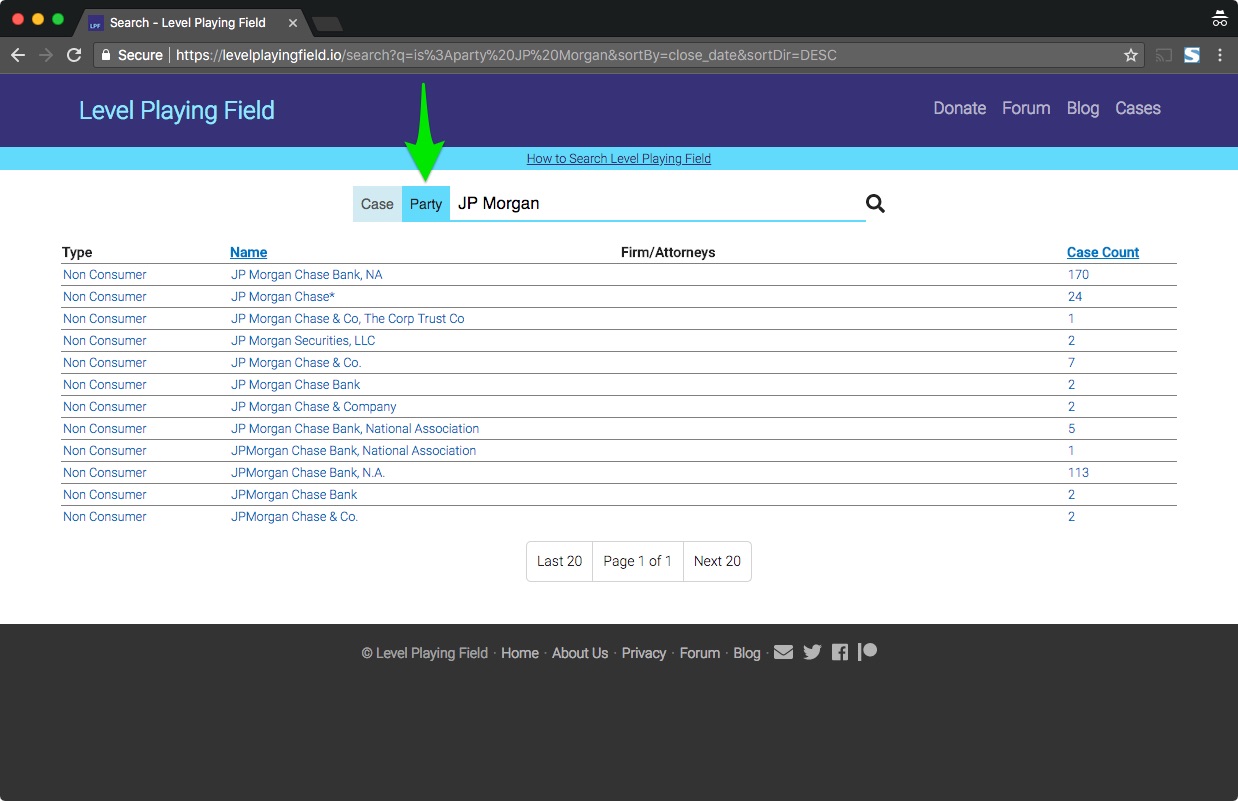Open the JPMorgan Chase & Co. party row

pyautogui.click(x=294, y=516)
